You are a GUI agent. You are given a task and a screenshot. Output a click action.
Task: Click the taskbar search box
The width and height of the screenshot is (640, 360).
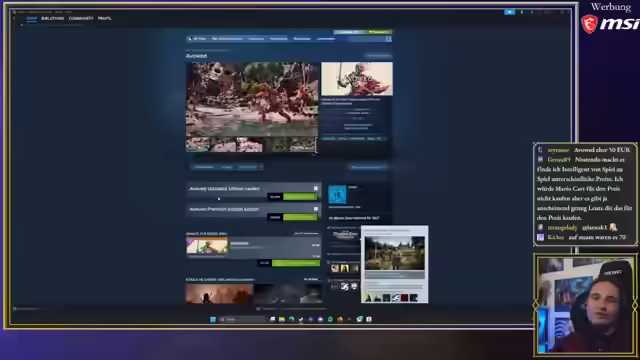pos(242,319)
